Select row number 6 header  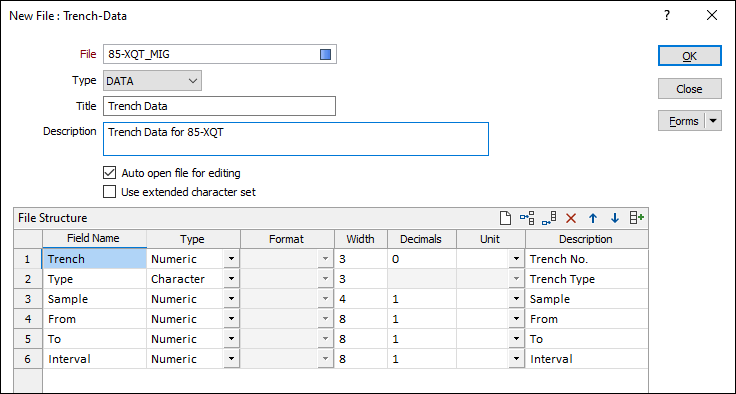tap(28, 359)
